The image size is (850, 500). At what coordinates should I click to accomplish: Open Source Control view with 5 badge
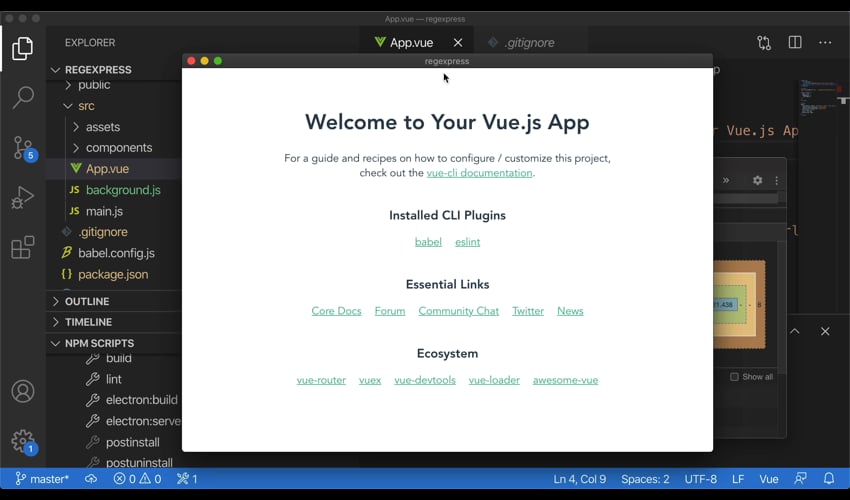(24, 148)
